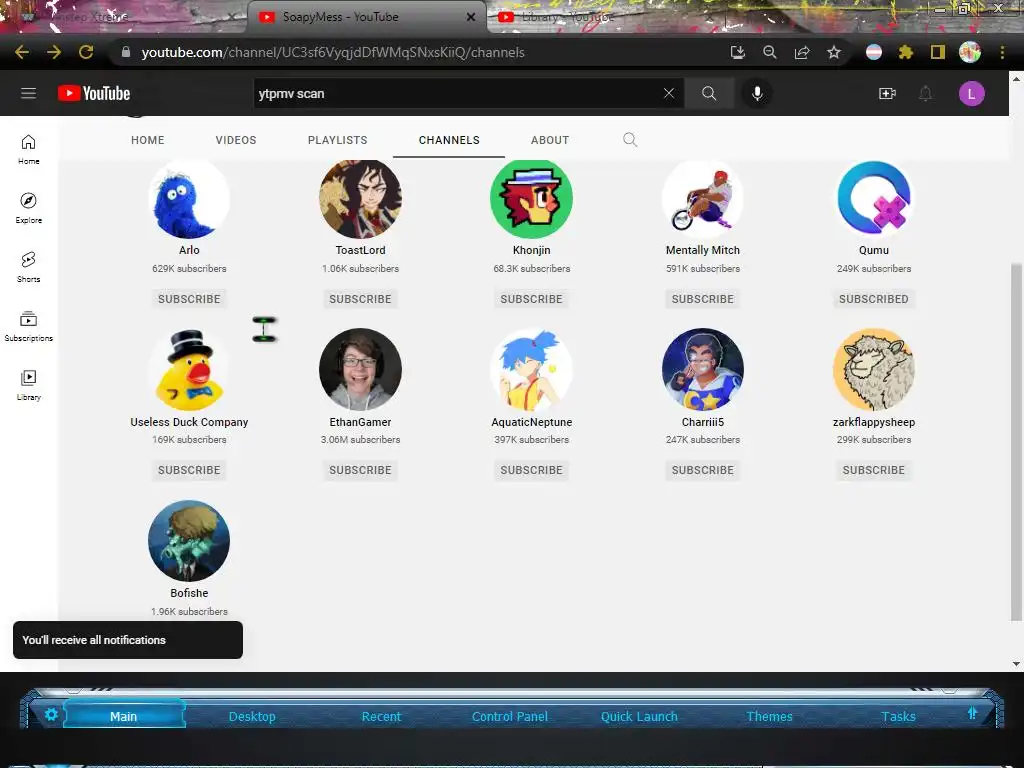The image size is (1024, 768).
Task: Open the Tasks dock tab
Action: tap(899, 716)
